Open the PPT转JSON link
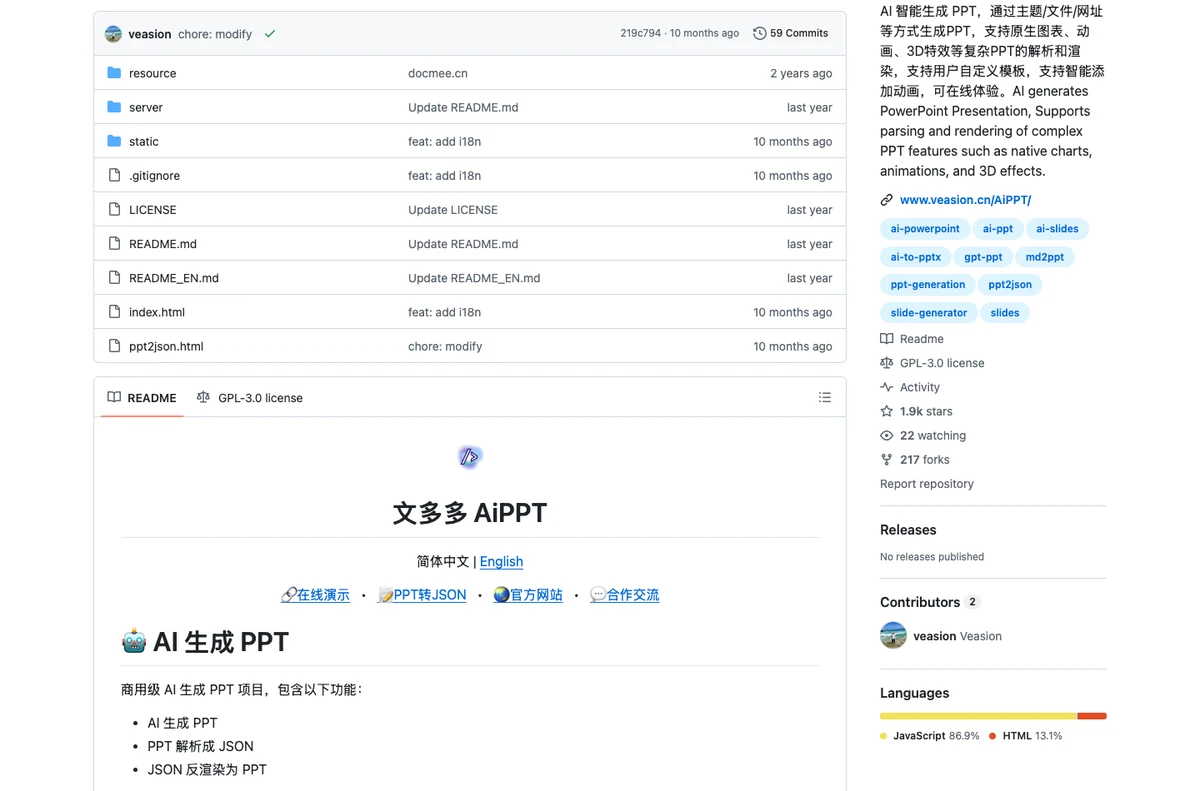The image size is (1200, 791). (x=422, y=595)
